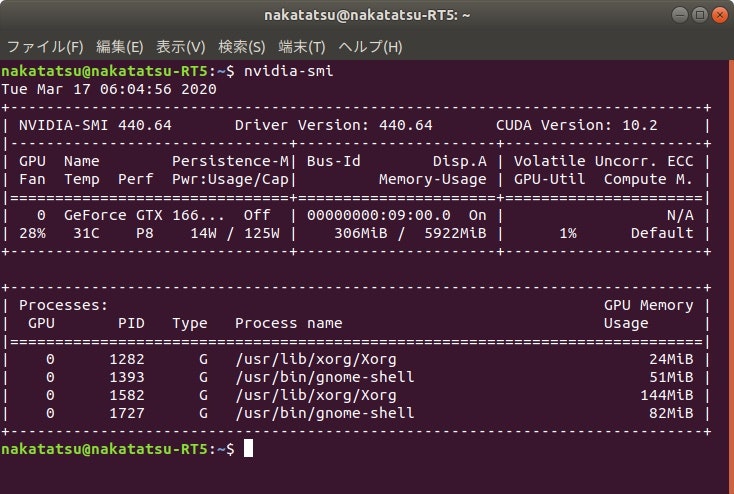Click /usr/bin/gnome-shell in the PID 1393 row
The image size is (734, 494).
[x=324, y=377]
